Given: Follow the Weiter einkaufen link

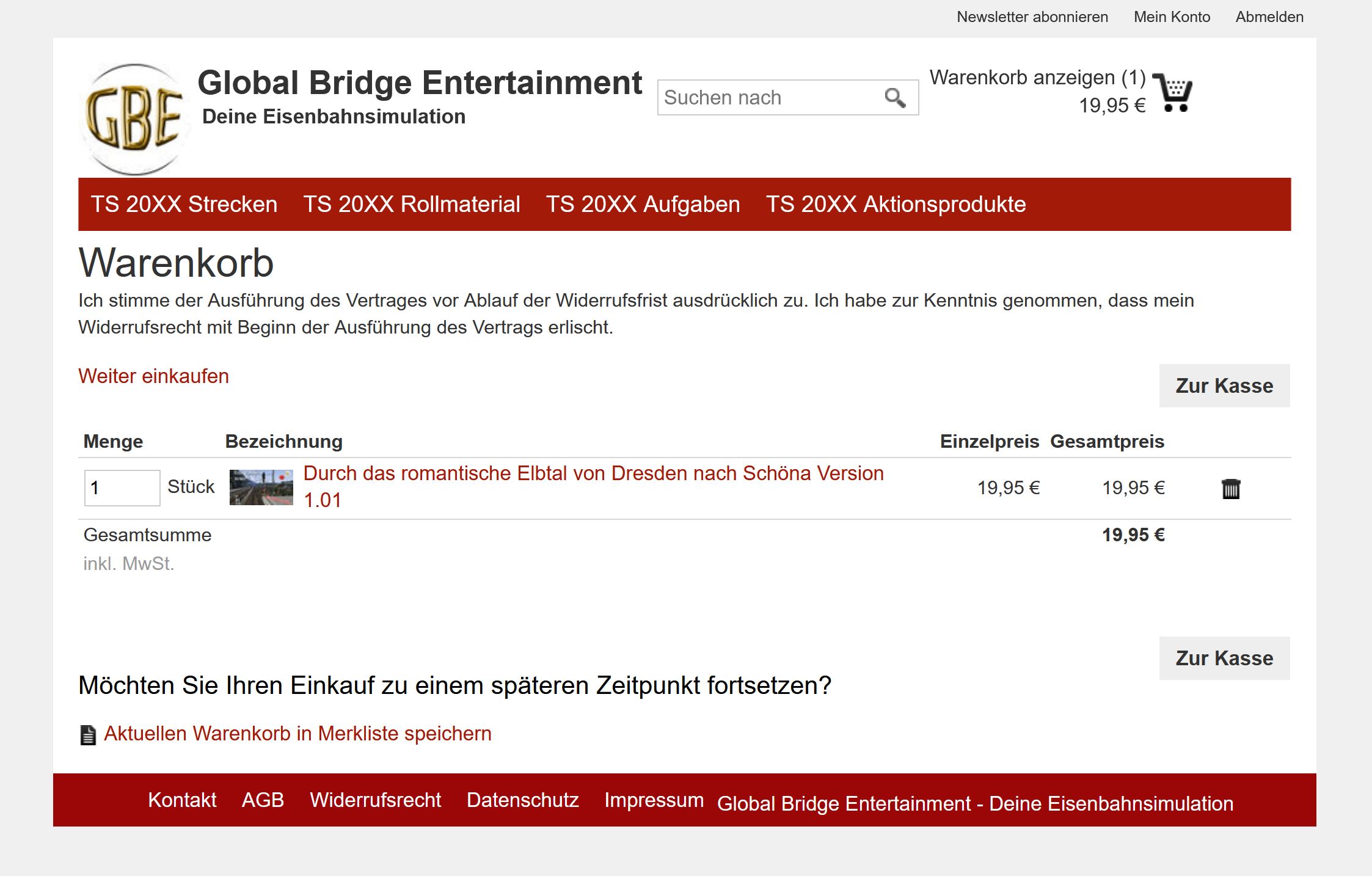Looking at the screenshot, I should [153, 376].
